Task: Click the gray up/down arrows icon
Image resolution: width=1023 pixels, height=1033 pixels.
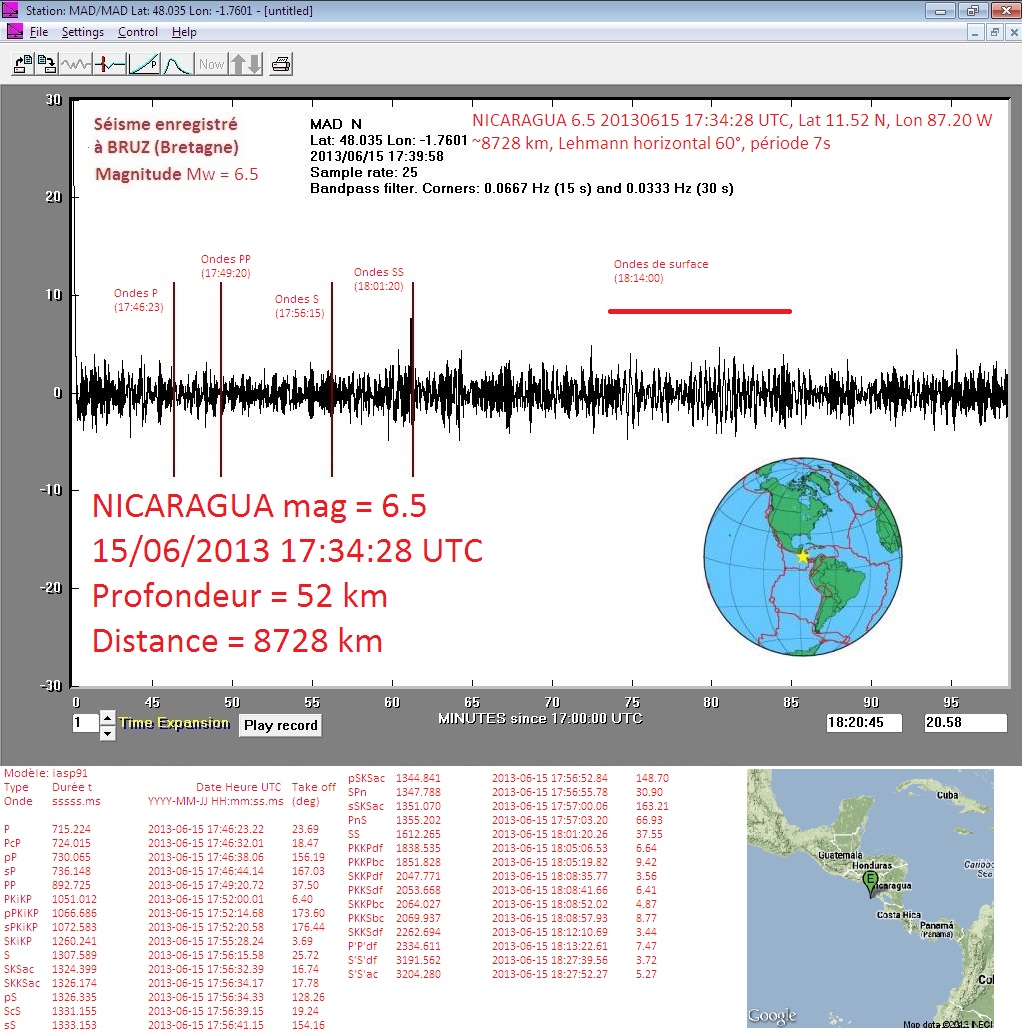Action: click(246, 64)
